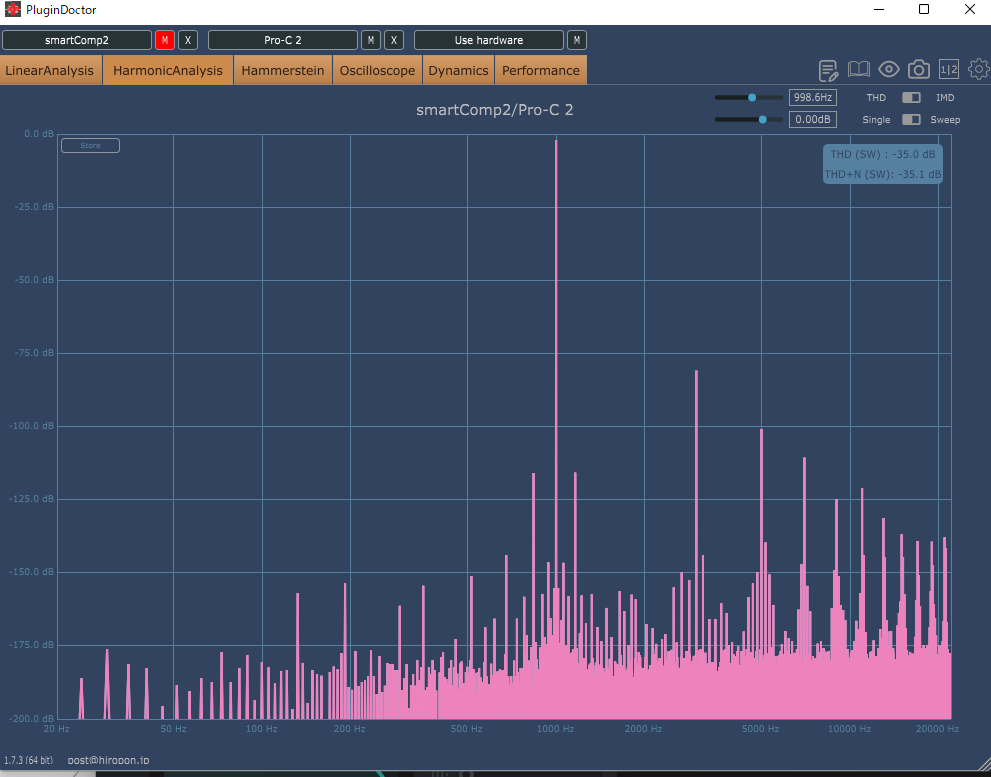Image resolution: width=991 pixels, height=777 pixels.
Task: Click the THD (SW) readout
Action: pyautogui.click(x=883, y=154)
